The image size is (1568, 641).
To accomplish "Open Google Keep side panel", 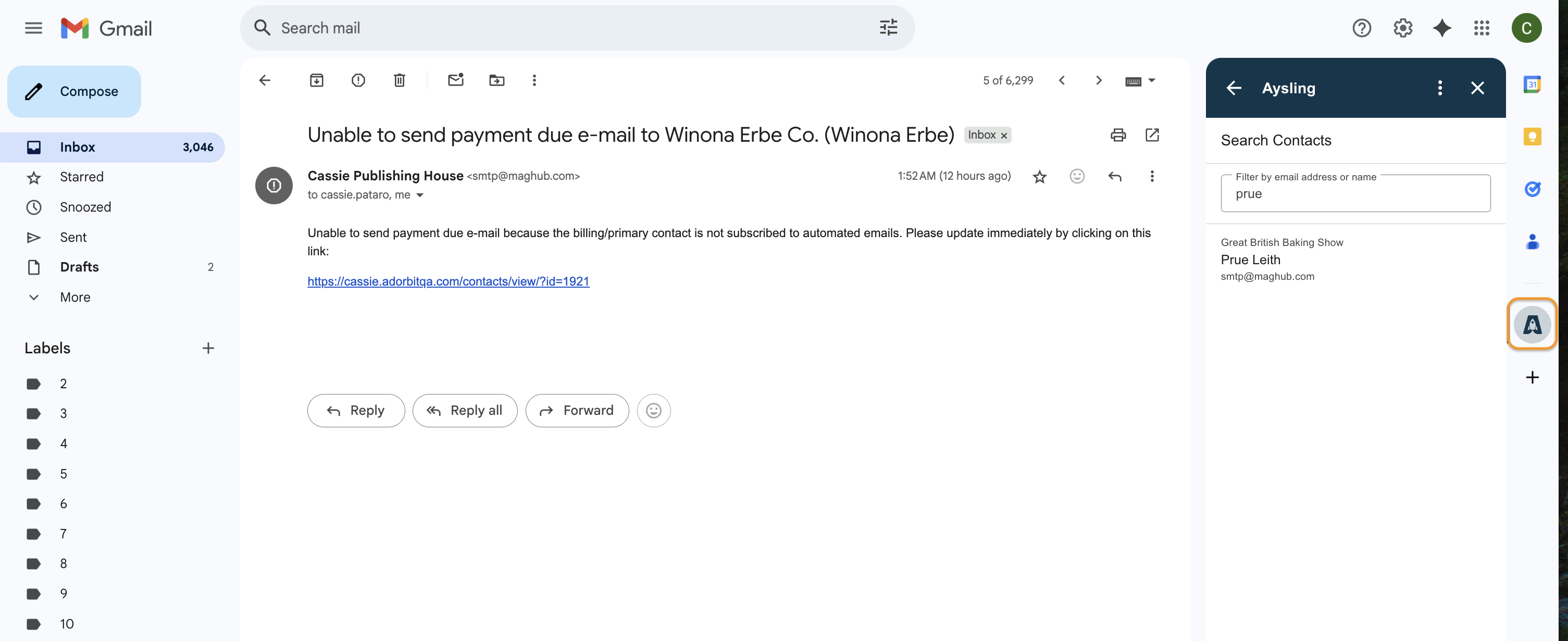I will [x=1532, y=137].
